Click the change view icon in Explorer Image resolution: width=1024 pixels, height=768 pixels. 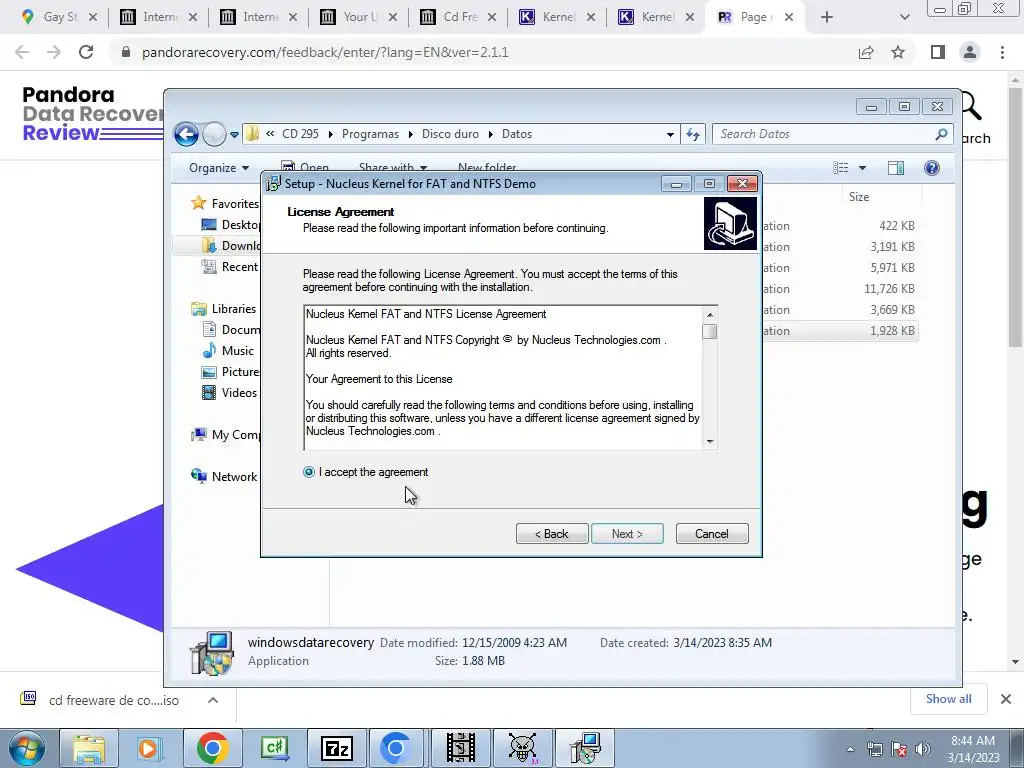840,168
